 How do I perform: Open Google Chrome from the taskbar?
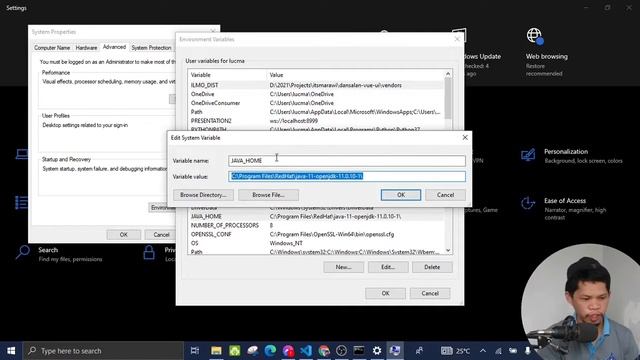[x=324, y=351]
